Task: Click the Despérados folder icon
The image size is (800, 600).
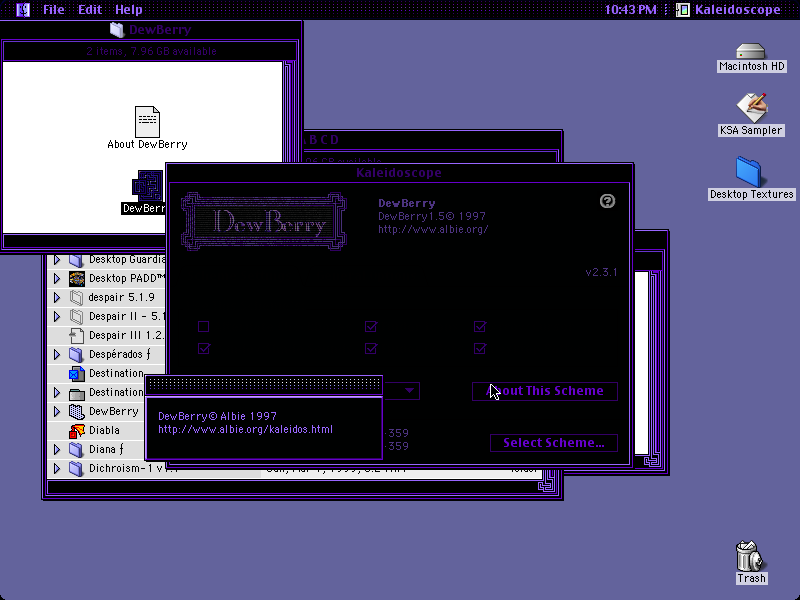Action: point(76,354)
